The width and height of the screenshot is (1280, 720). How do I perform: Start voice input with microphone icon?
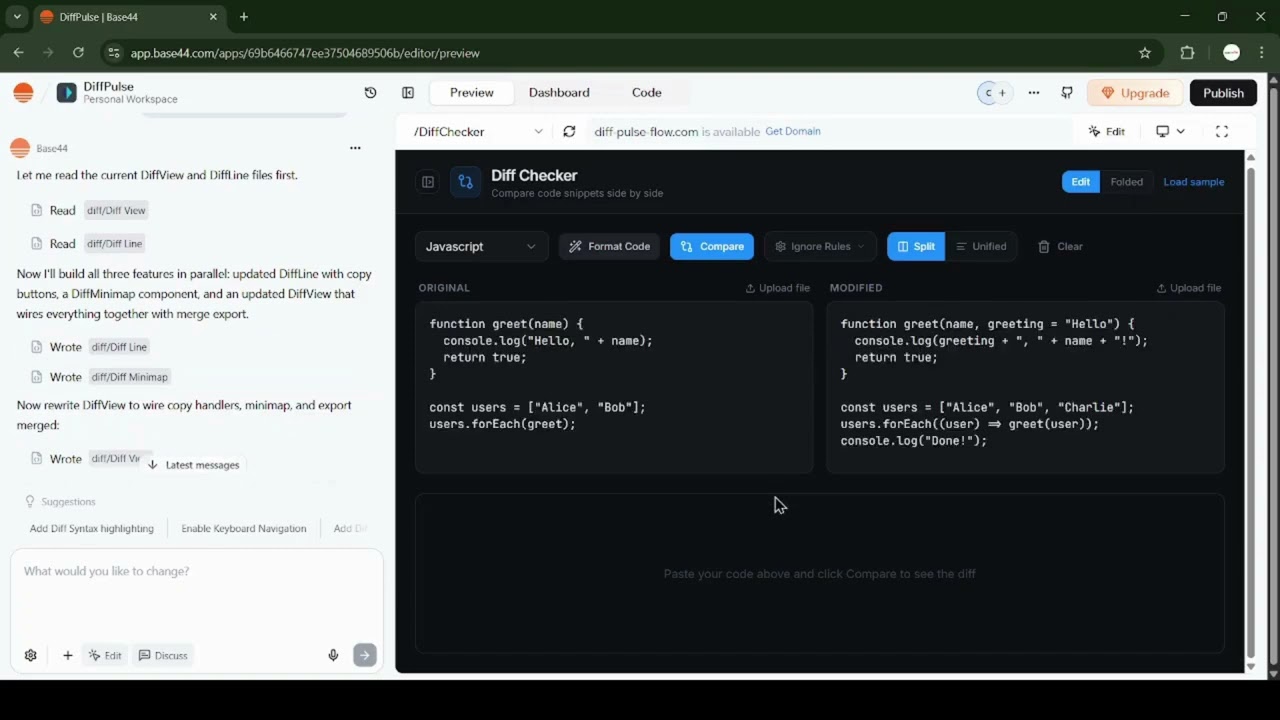coord(333,656)
